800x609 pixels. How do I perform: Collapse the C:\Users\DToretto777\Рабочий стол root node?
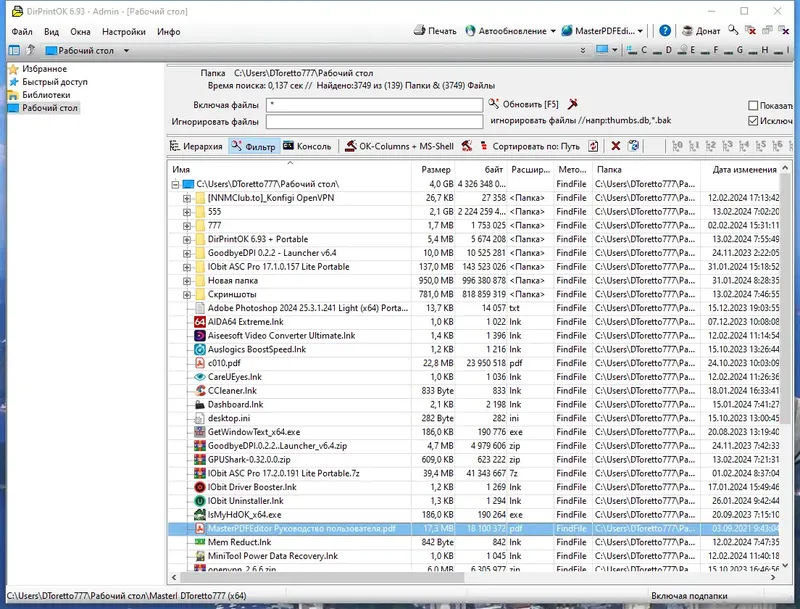176,184
